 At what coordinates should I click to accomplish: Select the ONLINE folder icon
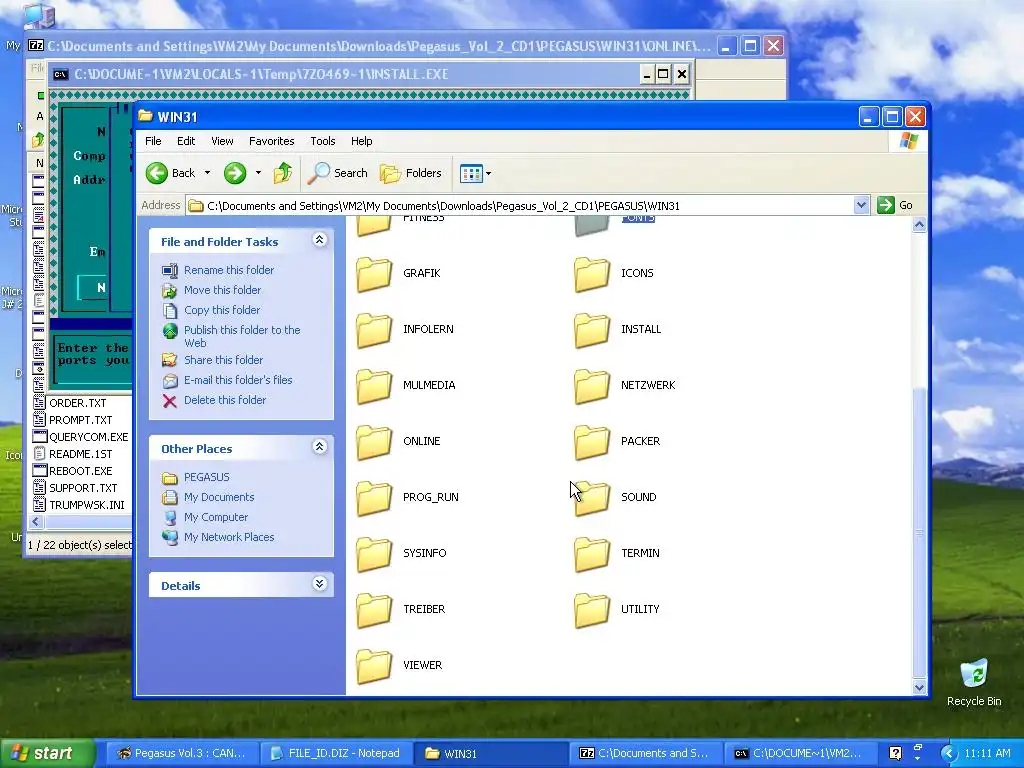[x=374, y=442]
